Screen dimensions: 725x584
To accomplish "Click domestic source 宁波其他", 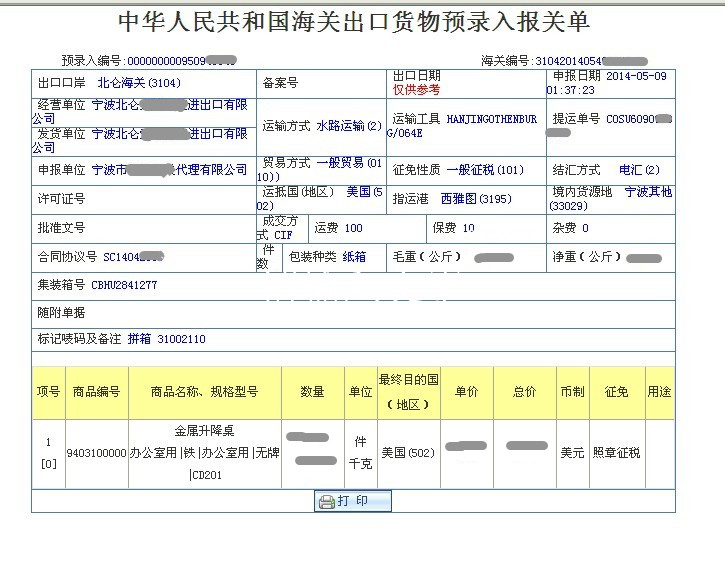I will click(x=648, y=192).
